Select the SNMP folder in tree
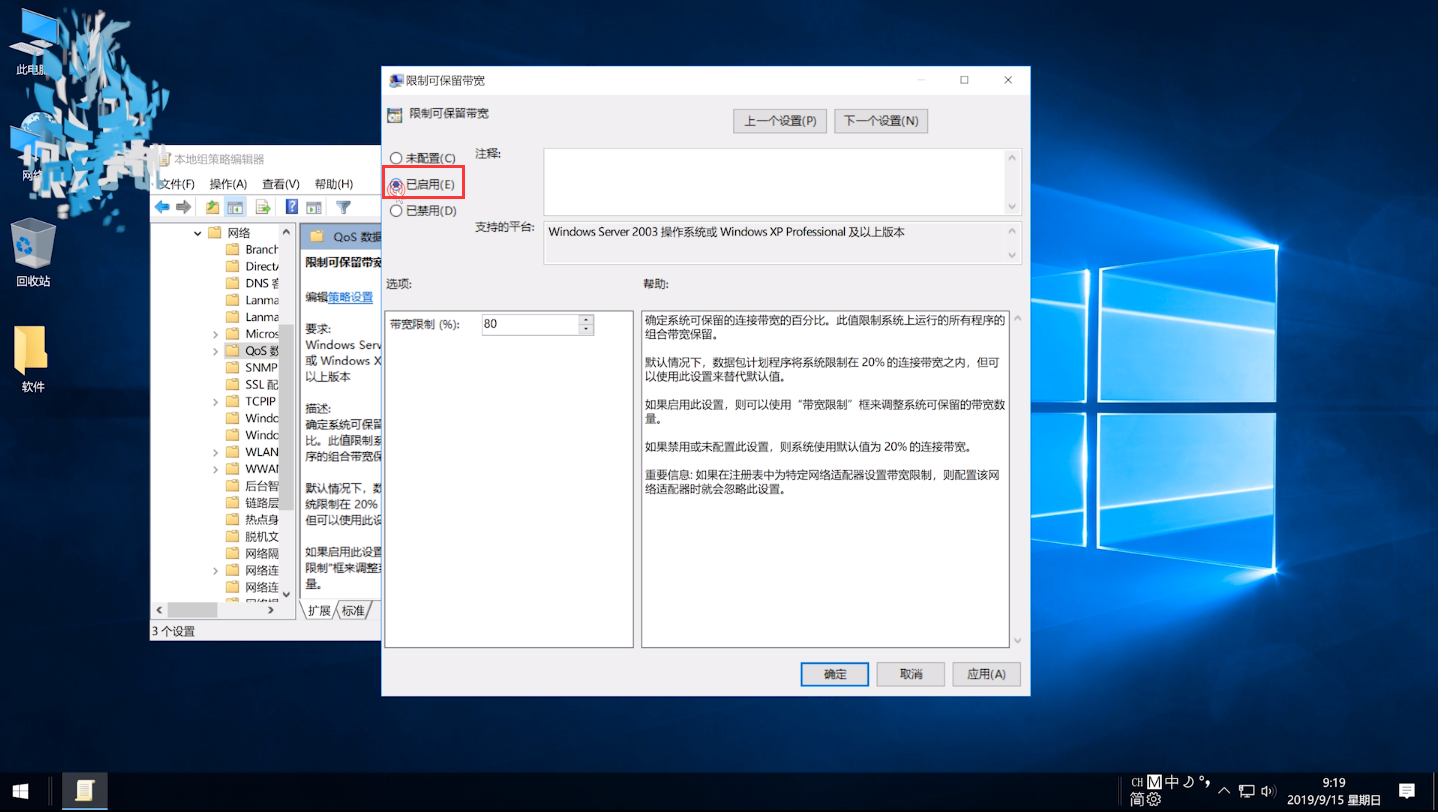 [252, 368]
